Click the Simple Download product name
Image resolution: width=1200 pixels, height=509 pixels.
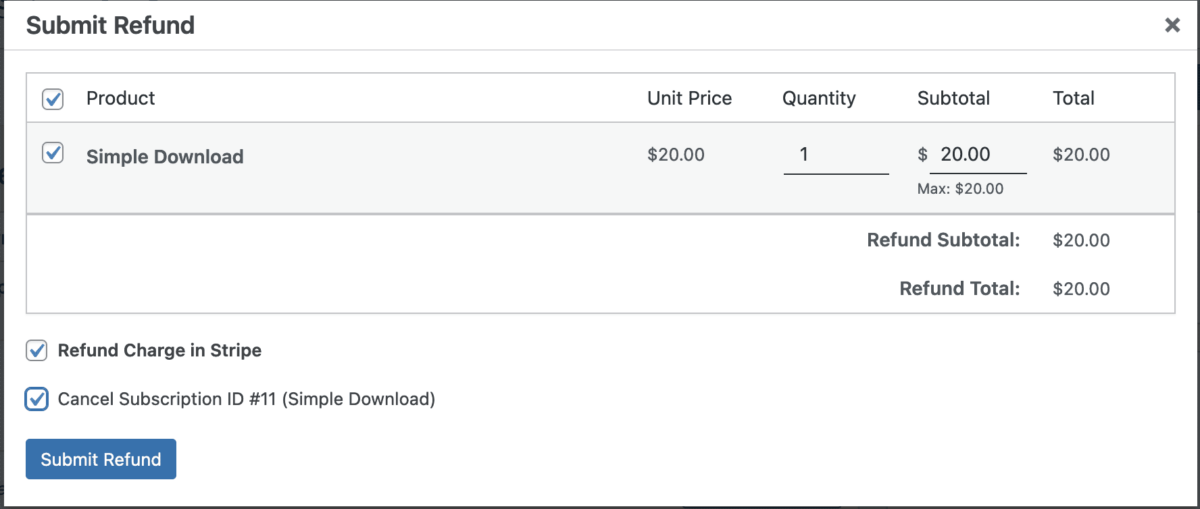pyautogui.click(x=165, y=157)
